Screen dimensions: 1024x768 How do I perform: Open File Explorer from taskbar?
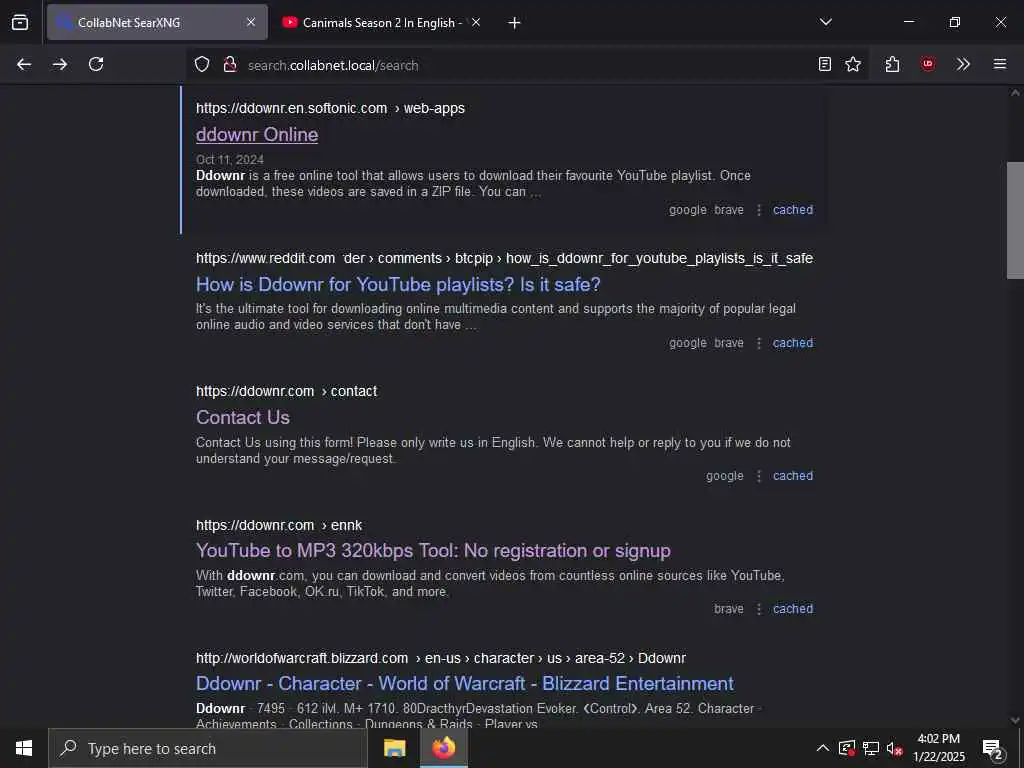394,748
